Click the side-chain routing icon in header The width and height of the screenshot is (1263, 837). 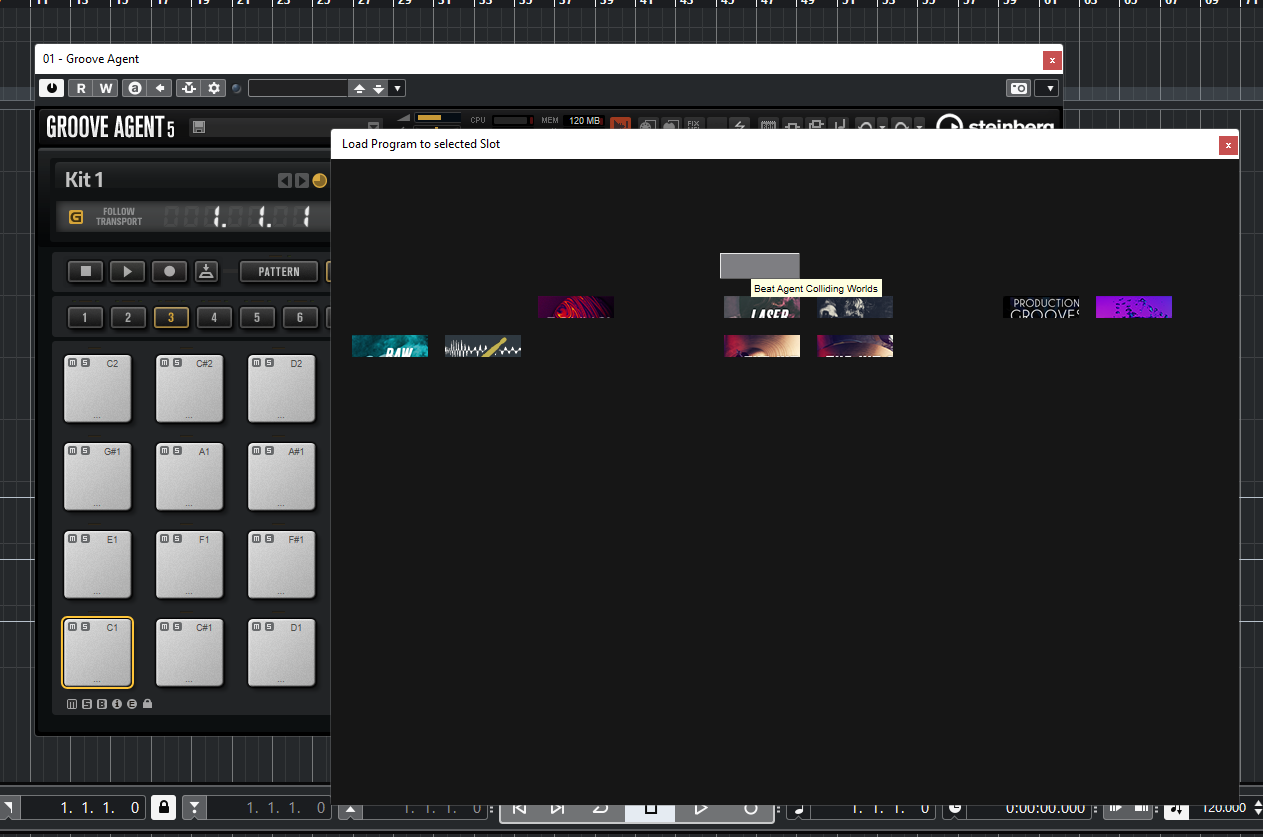pyautogui.click(x=189, y=88)
